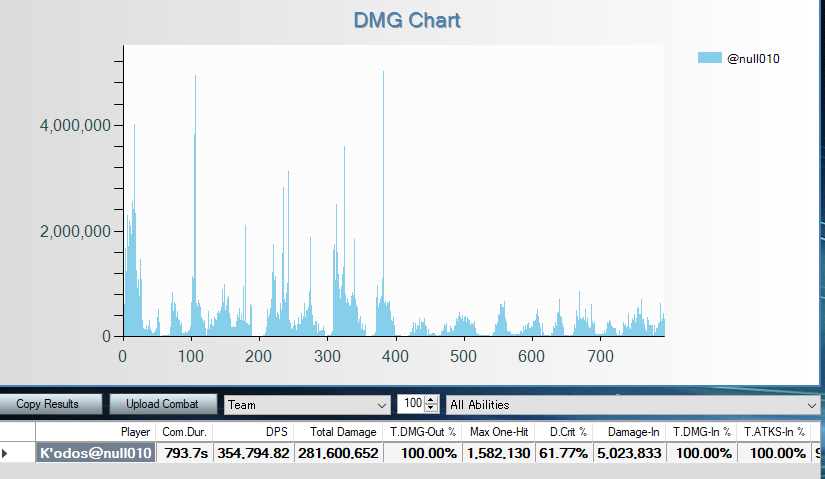
Task: Decrease the 100 value with down arrow
Action: tap(431, 409)
